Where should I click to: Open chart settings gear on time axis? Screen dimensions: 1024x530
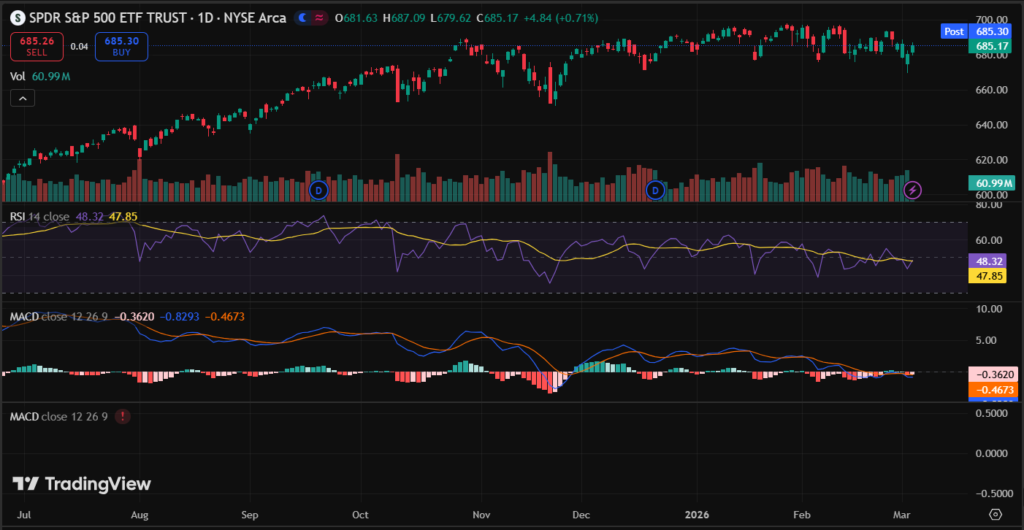[995, 513]
